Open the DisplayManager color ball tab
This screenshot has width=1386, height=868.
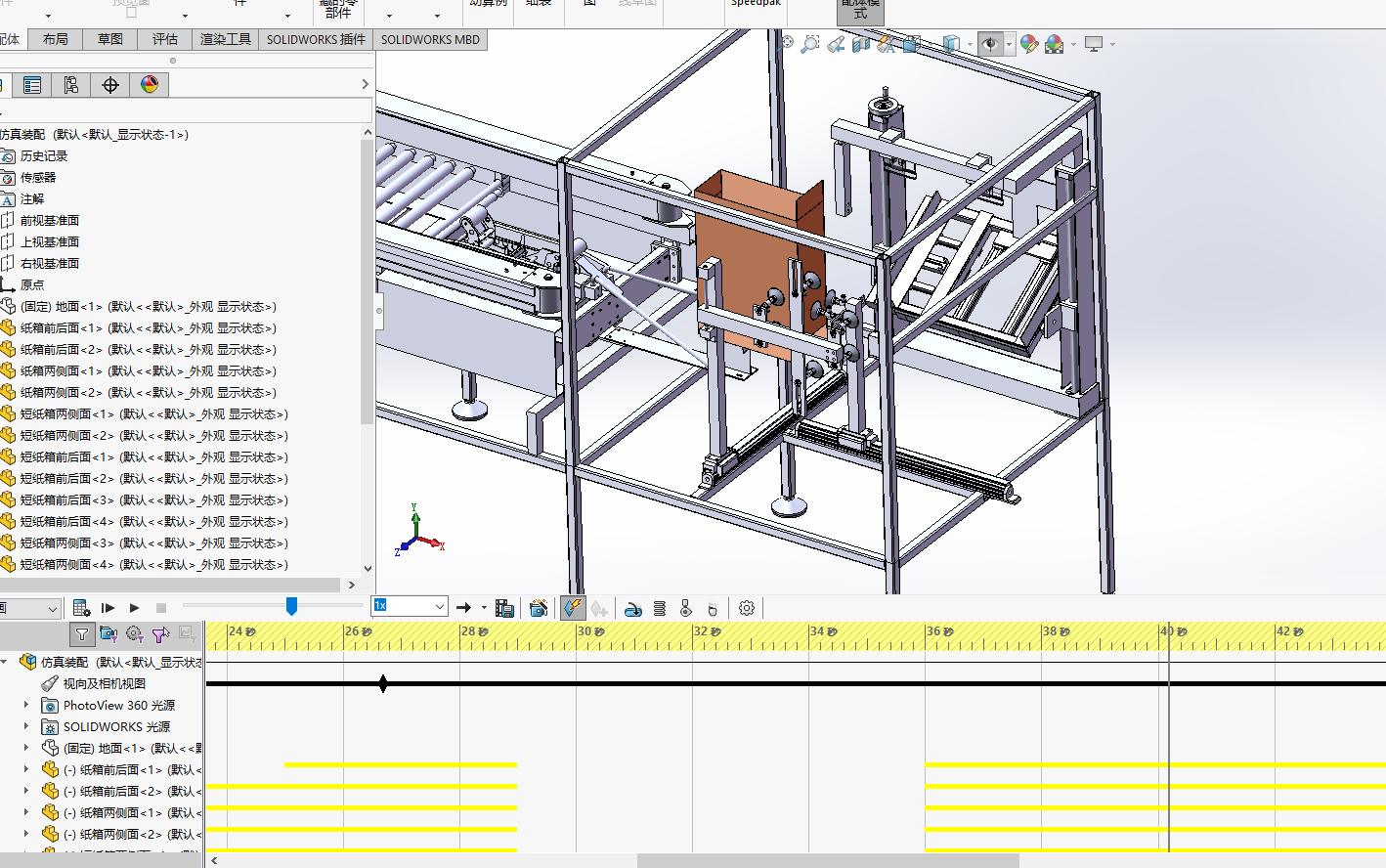150,85
